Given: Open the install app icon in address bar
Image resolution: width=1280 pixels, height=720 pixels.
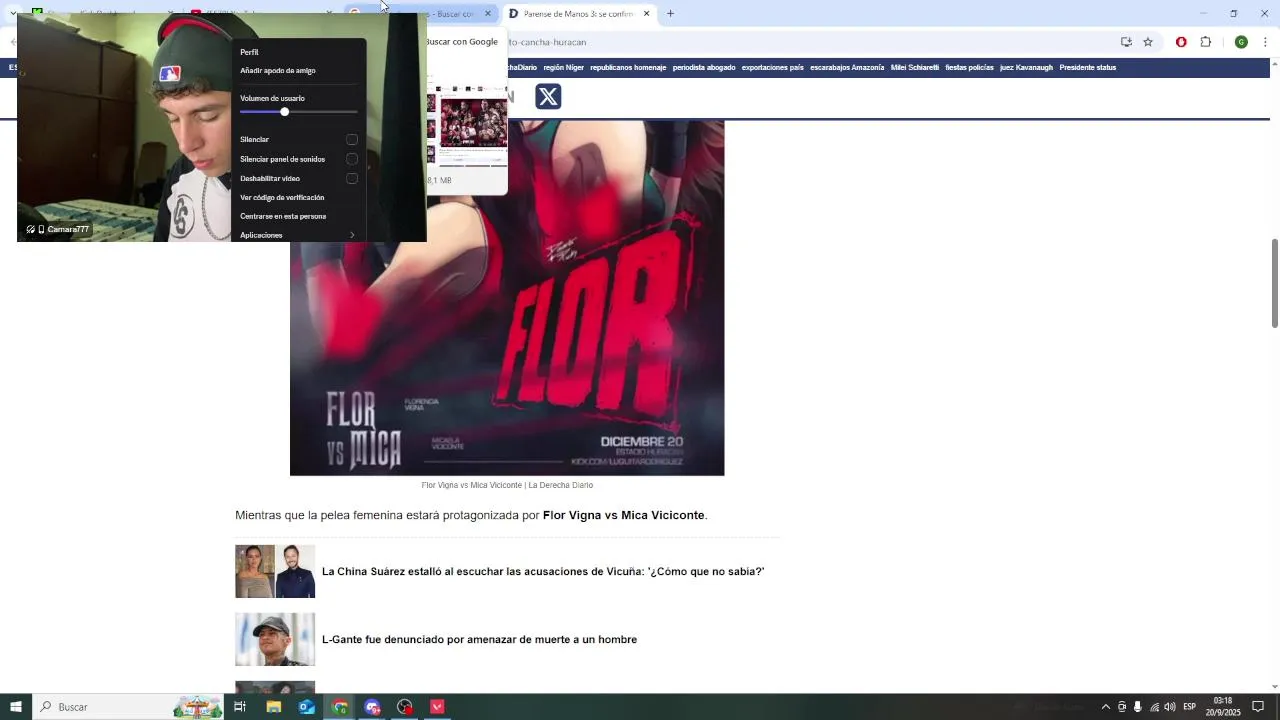Looking at the screenshot, I should (1126, 42).
